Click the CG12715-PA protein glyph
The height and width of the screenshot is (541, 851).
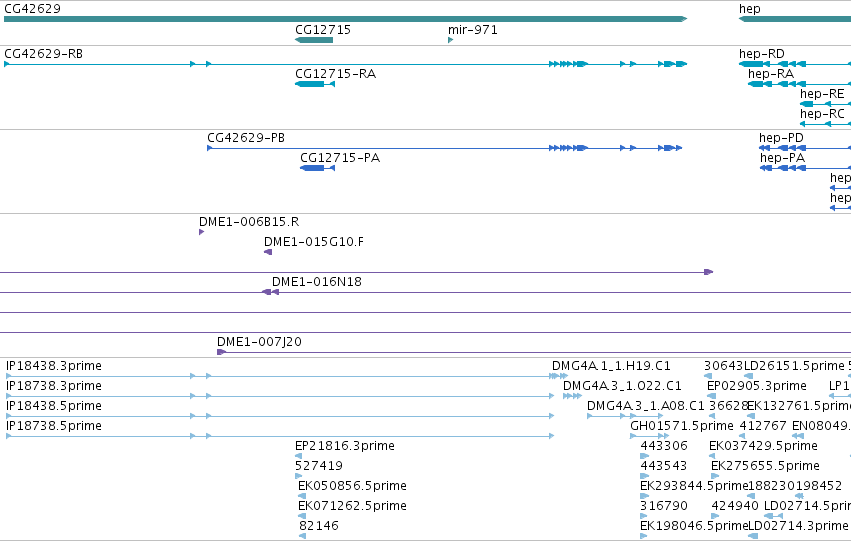[x=317, y=168]
